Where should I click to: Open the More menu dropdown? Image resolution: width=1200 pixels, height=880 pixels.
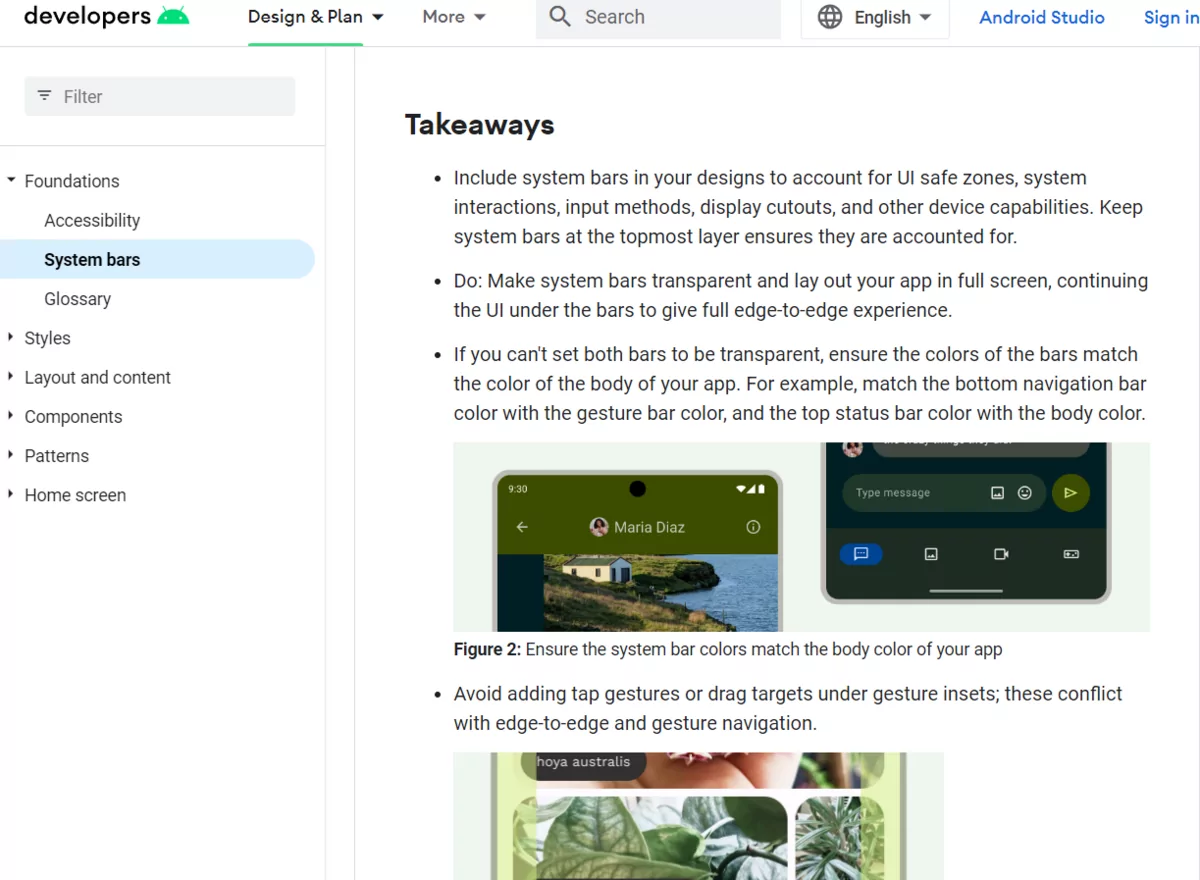pyautogui.click(x=454, y=17)
